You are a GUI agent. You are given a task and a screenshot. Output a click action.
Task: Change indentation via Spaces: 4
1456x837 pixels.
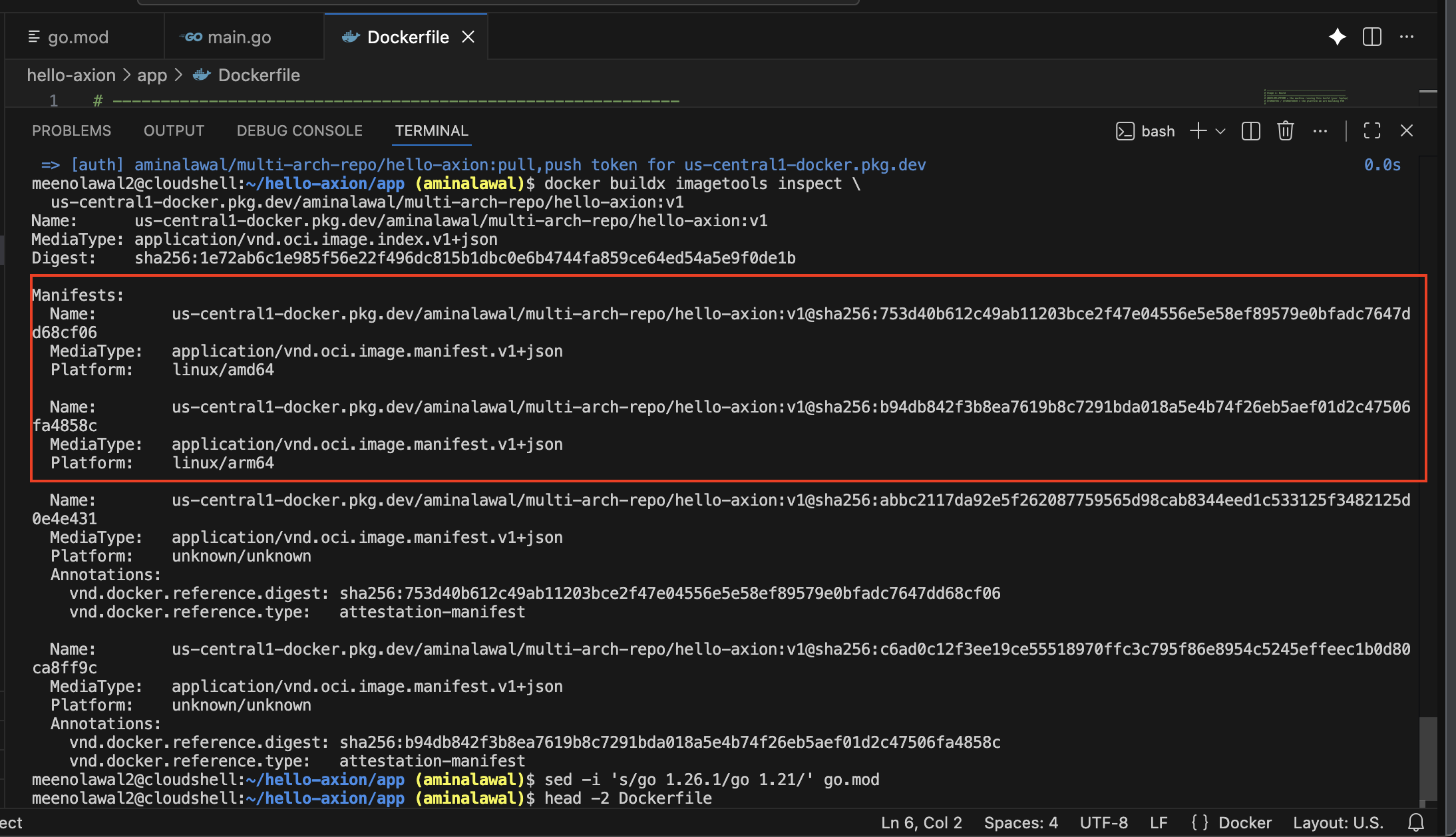coord(1021,823)
